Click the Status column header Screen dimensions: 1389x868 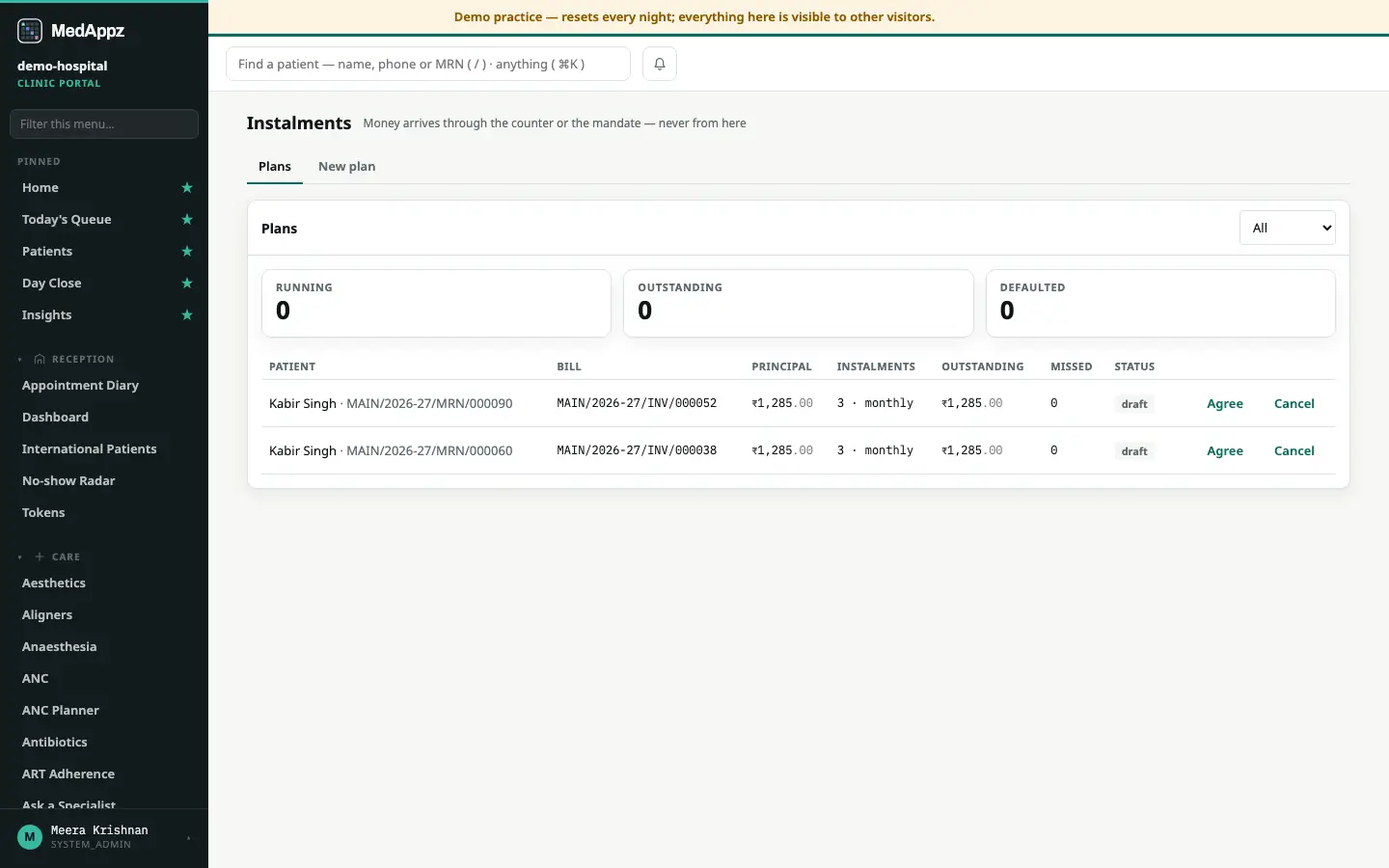pos(1134,366)
